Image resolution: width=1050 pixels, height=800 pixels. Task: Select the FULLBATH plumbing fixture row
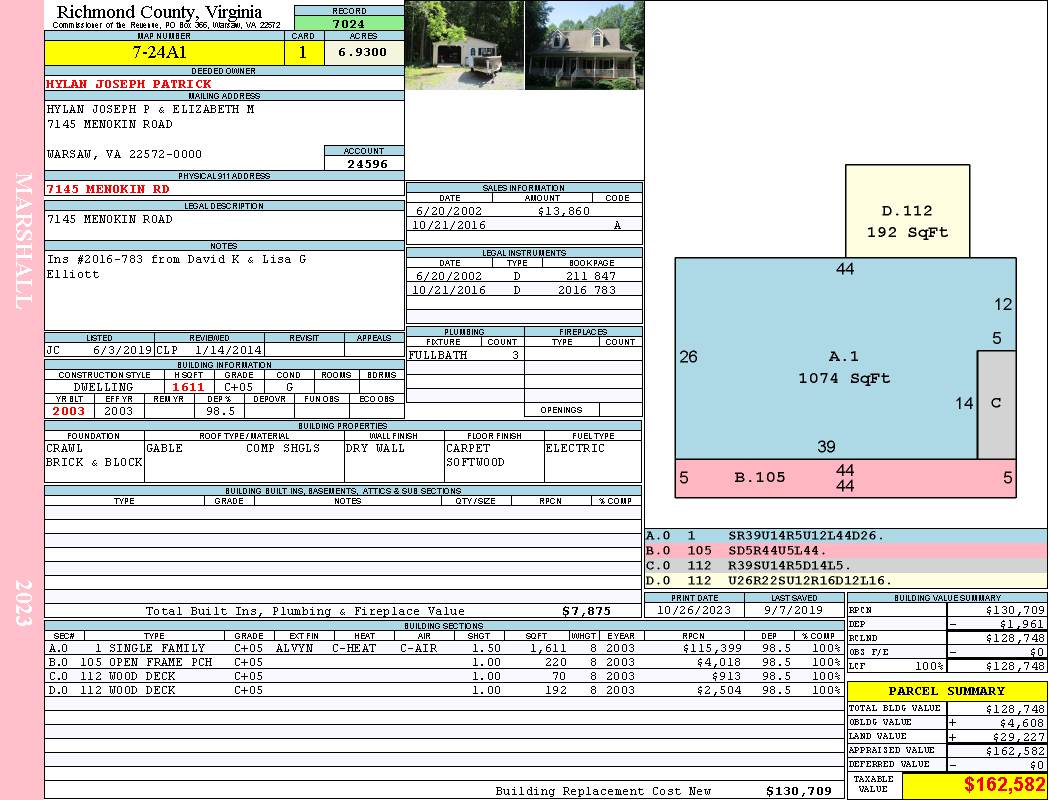[465, 355]
